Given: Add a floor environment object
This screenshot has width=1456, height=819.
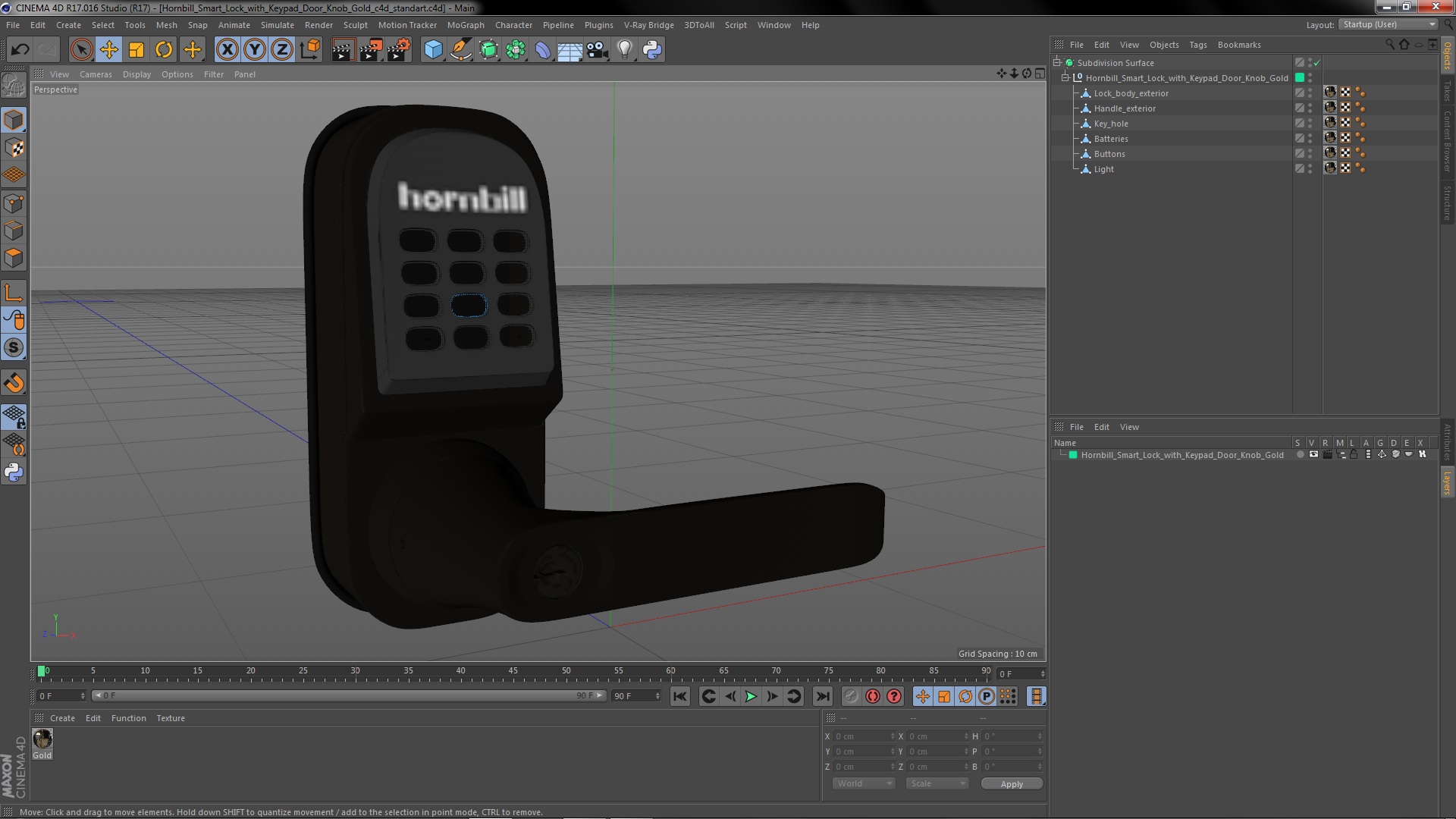Looking at the screenshot, I should tap(570, 50).
